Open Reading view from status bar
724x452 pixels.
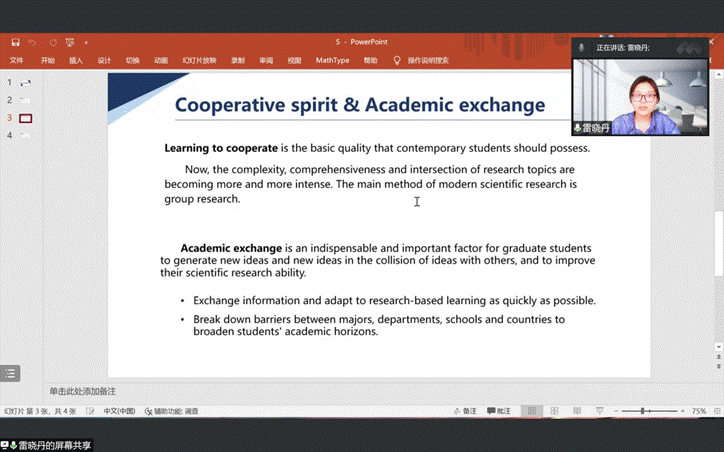[x=578, y=411]
